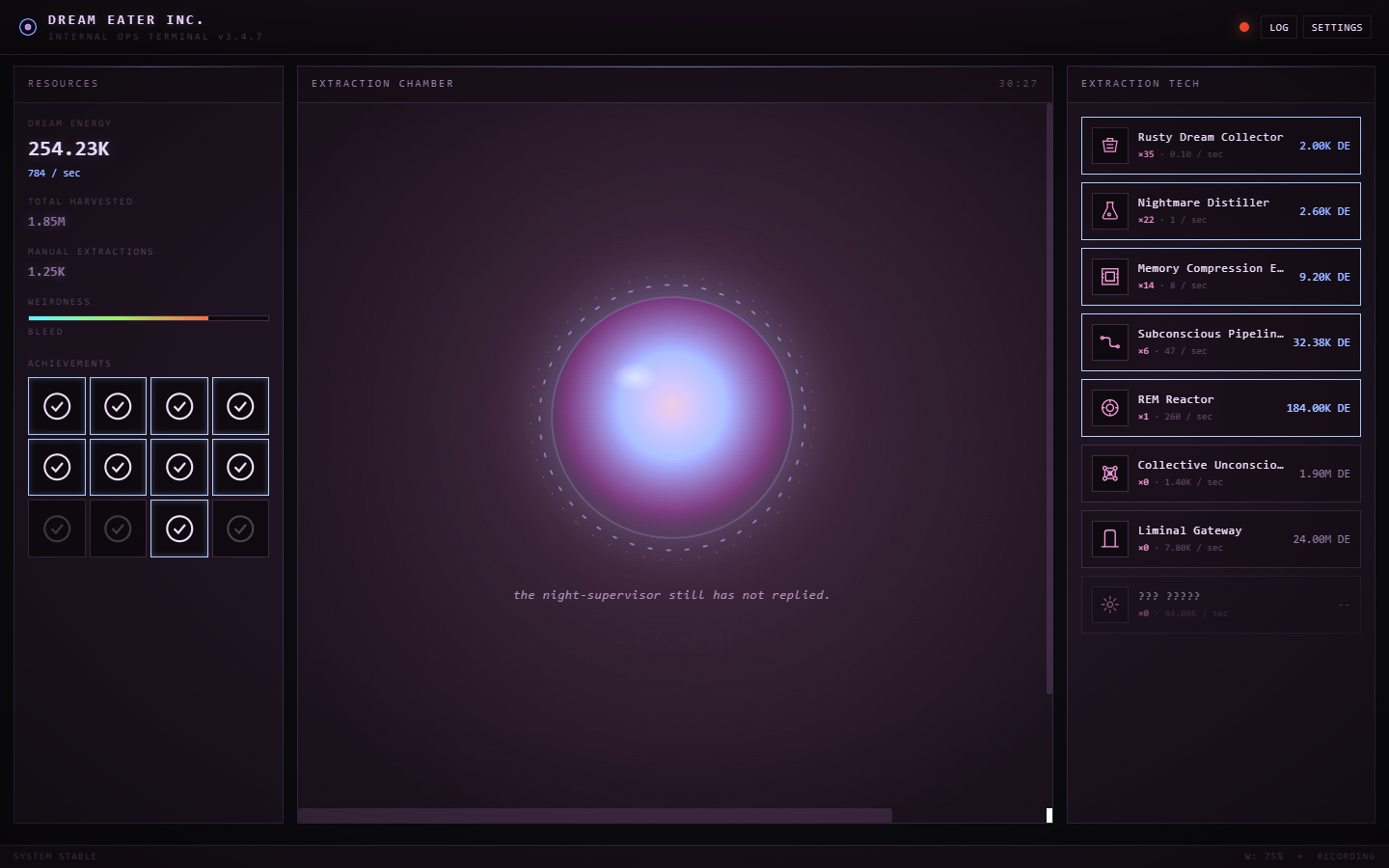Click SYSTEM STABLE status text
1389x868 pixels.
(55, 856)
